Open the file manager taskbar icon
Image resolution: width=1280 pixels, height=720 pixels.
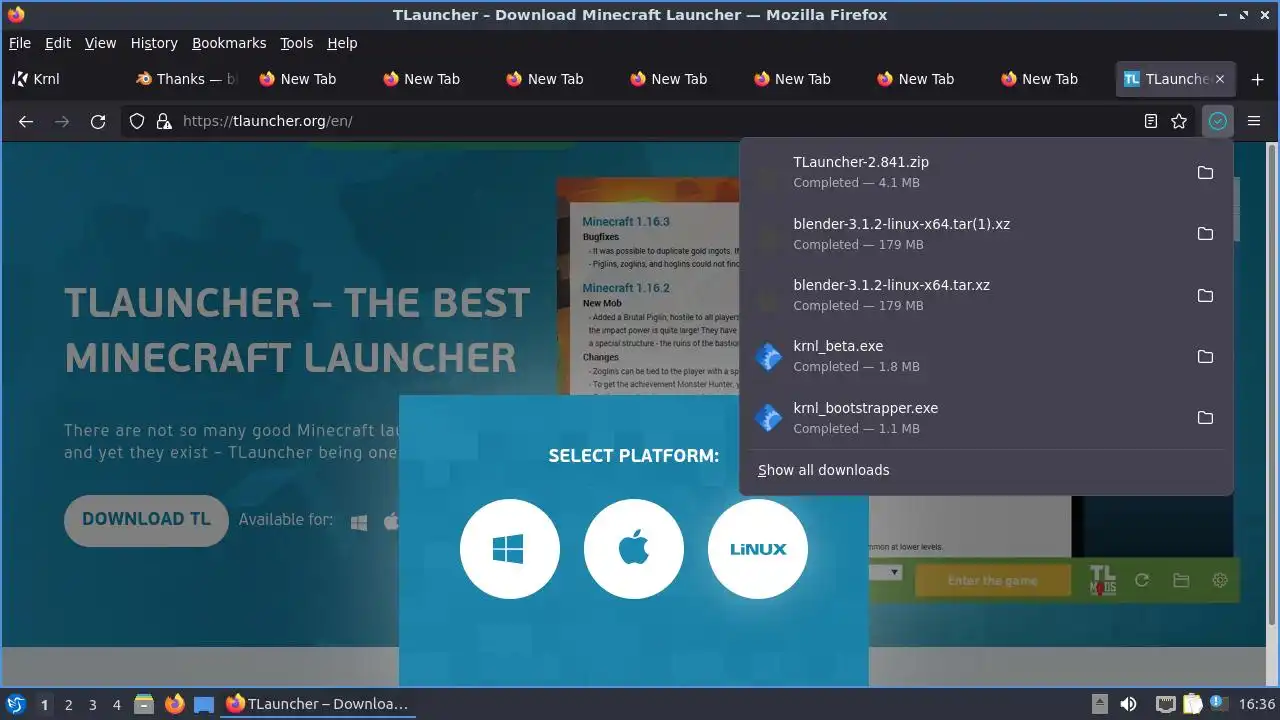[x=144, y=704]
